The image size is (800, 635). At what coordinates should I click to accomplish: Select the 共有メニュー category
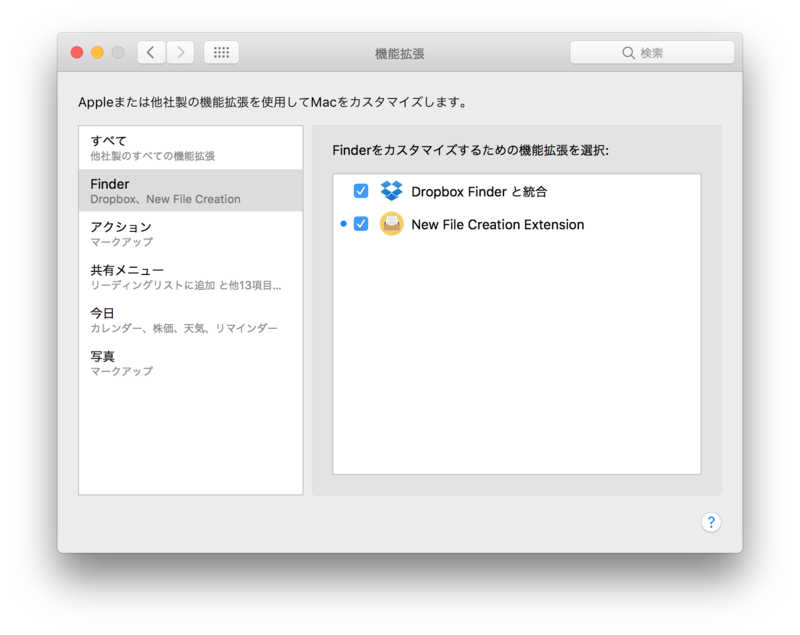[x=191, y=277]
